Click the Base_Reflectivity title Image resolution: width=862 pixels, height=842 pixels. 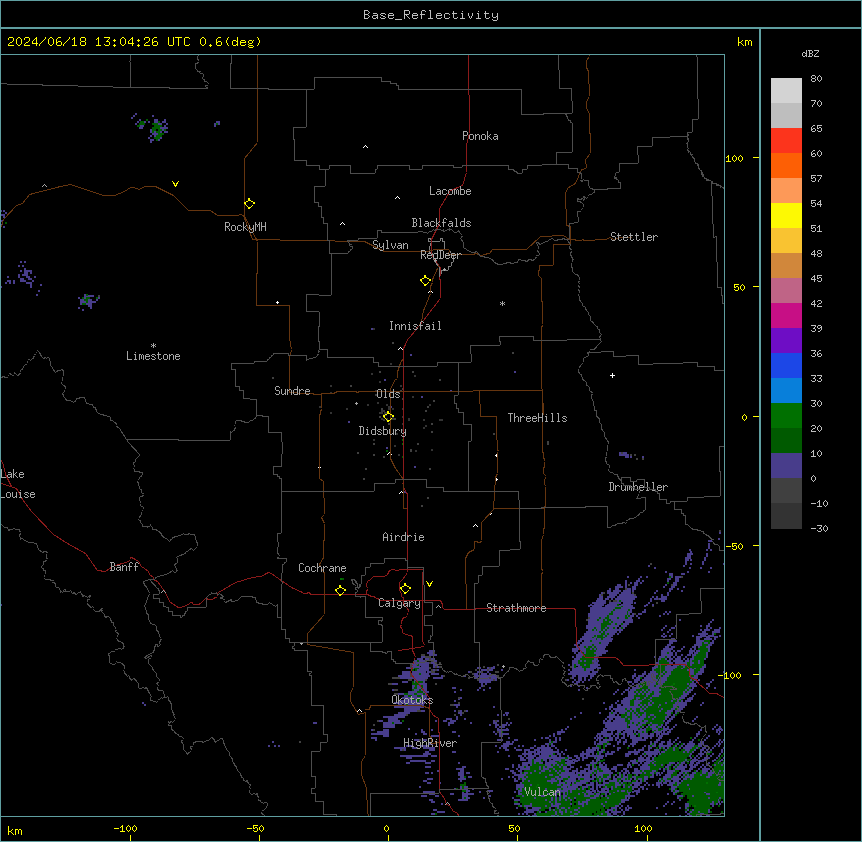[431, 15]
